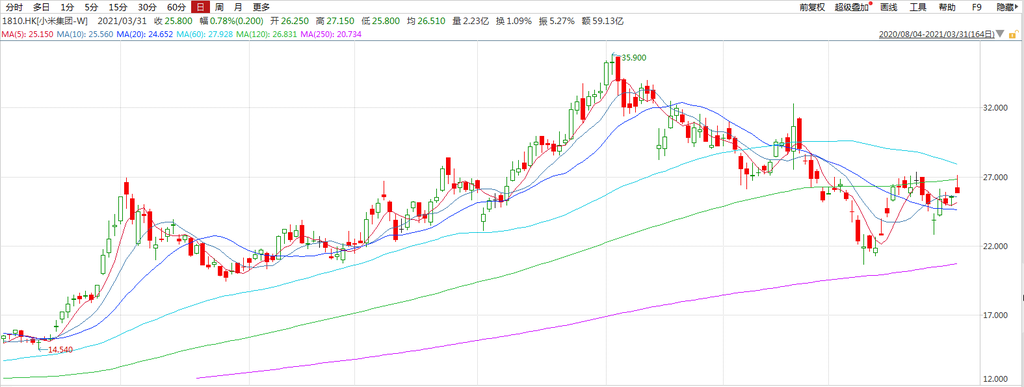1024x387 pixels.
Task: Open the 60分 hourly chart
Action: click(x=176, y=8)
